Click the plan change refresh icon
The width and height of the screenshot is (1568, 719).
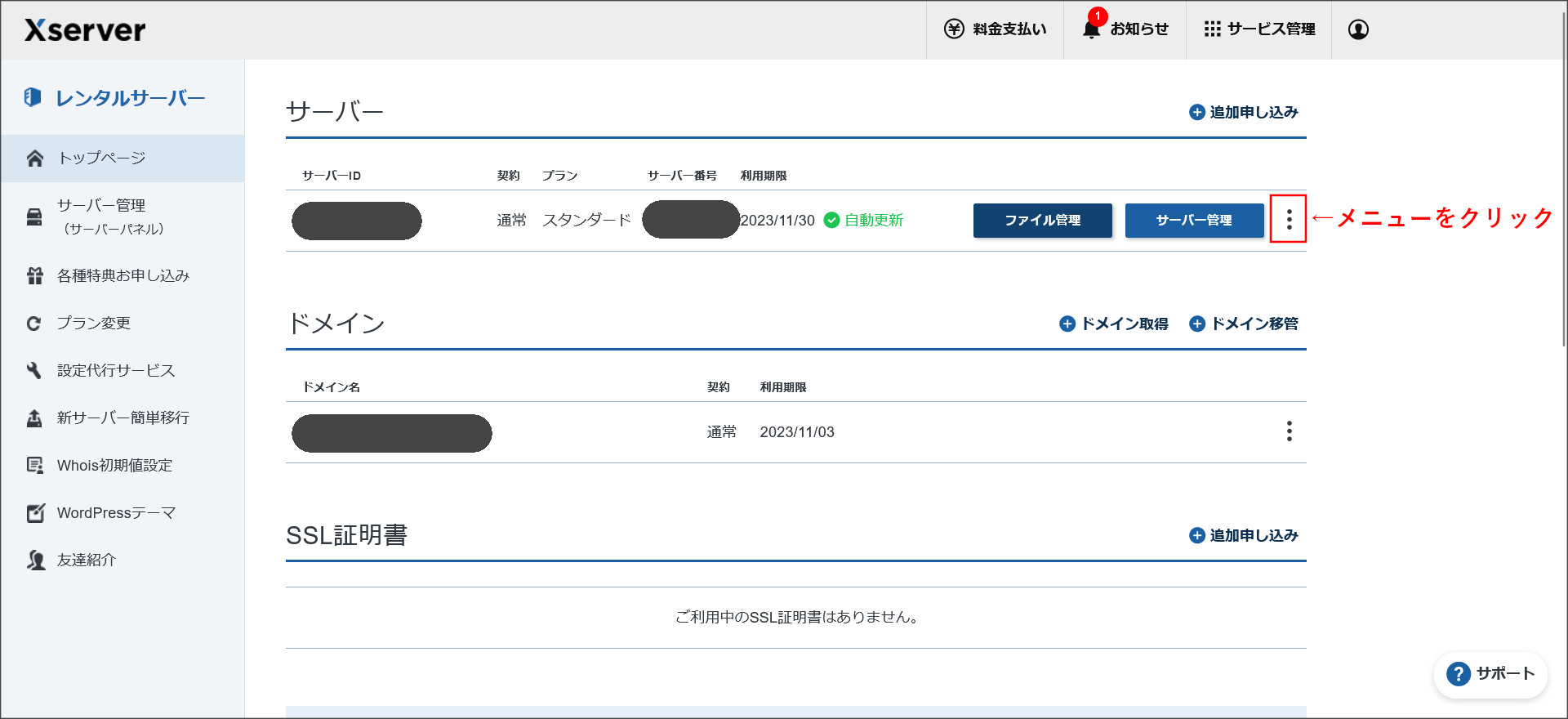click(x=33, y=324)
